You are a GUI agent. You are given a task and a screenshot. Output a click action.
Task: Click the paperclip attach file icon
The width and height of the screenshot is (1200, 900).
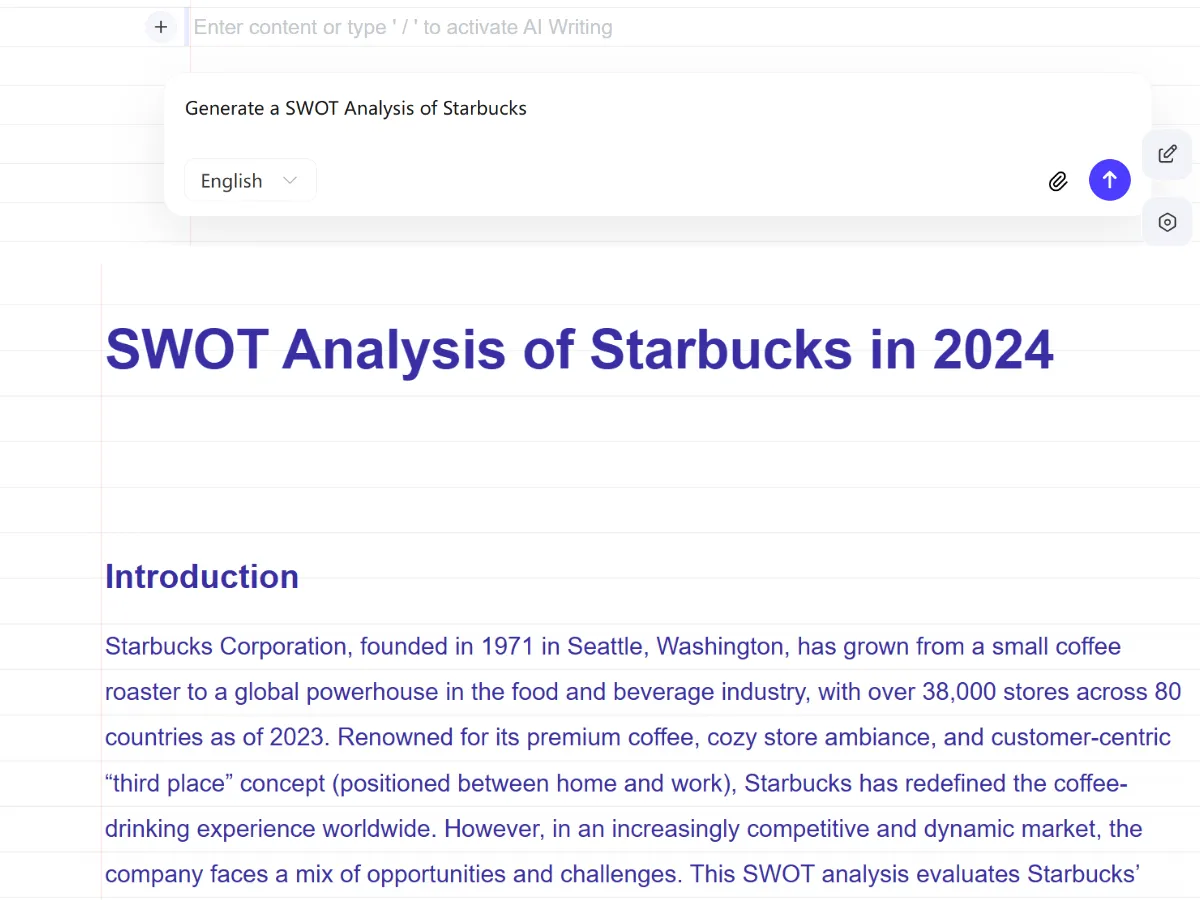coord(1058,181)
